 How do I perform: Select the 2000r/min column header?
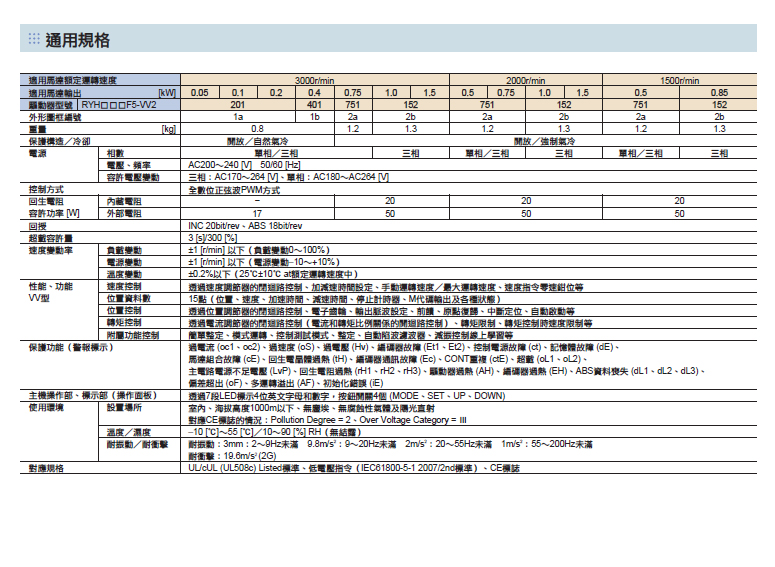[525, 79]
